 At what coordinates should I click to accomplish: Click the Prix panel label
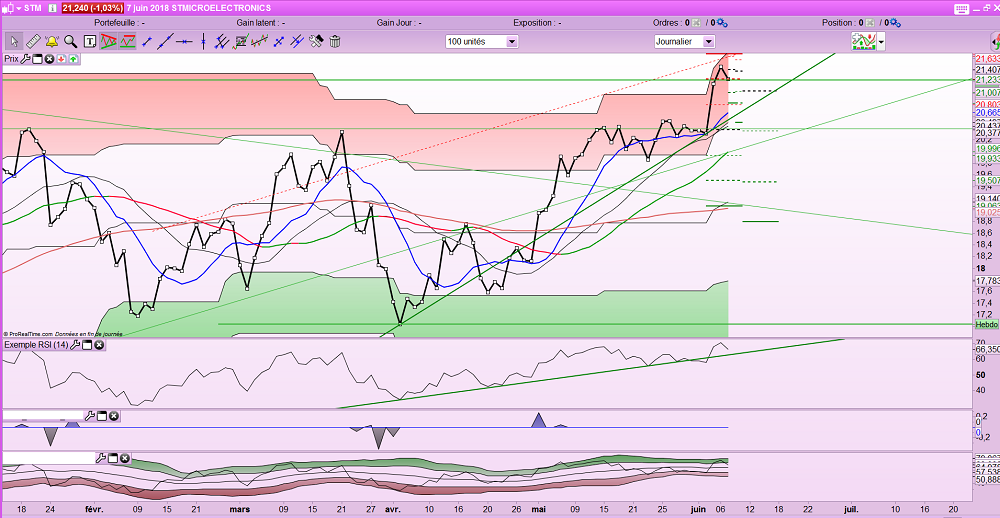(x=11, y=59)
